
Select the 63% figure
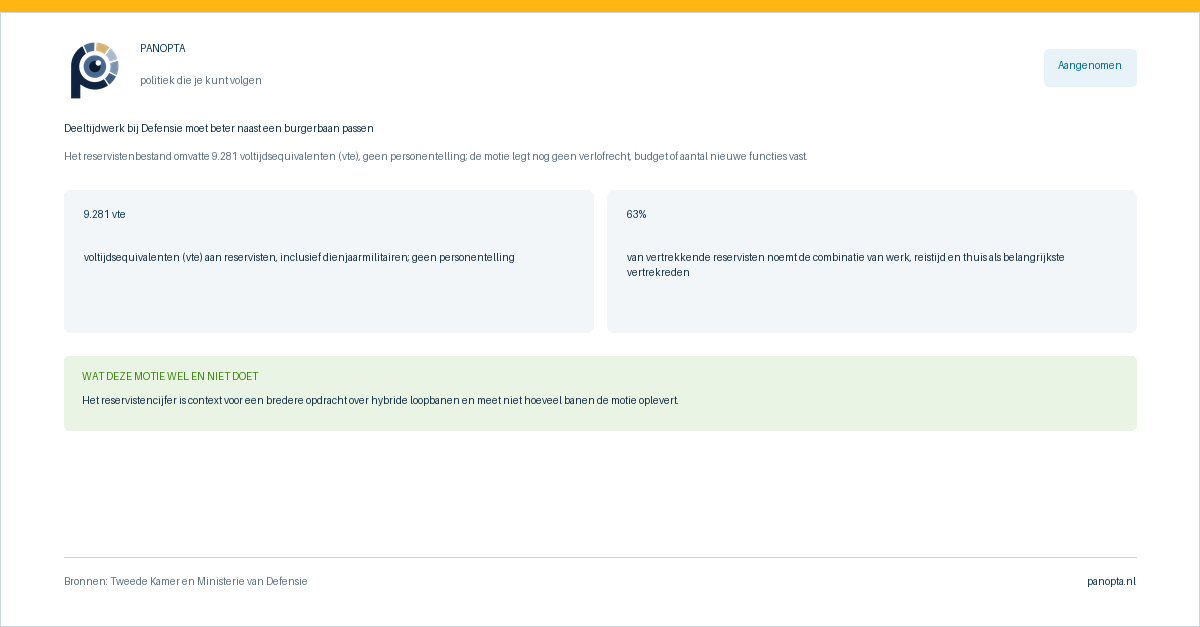(637, 214)
